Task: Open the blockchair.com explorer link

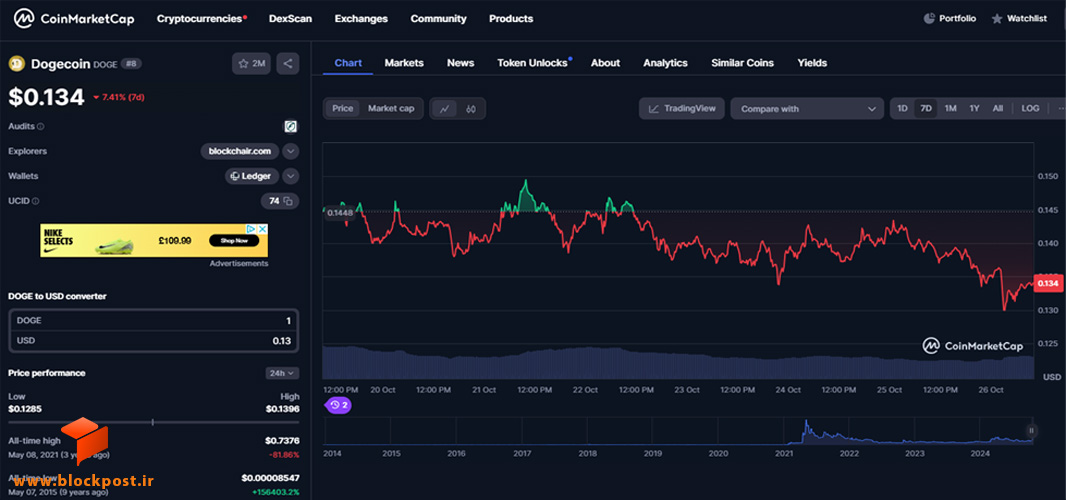Action: coord(240,151)
